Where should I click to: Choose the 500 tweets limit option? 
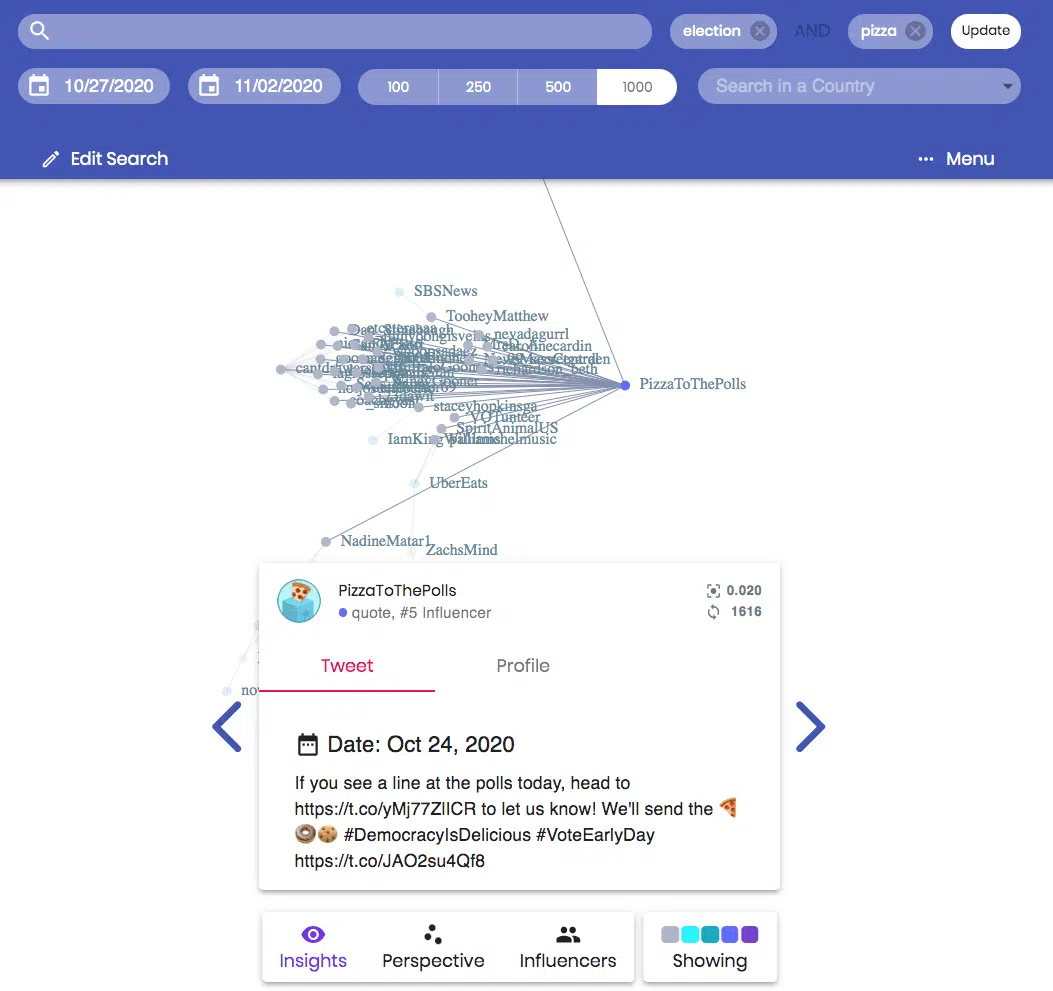[x=557, y=87]
